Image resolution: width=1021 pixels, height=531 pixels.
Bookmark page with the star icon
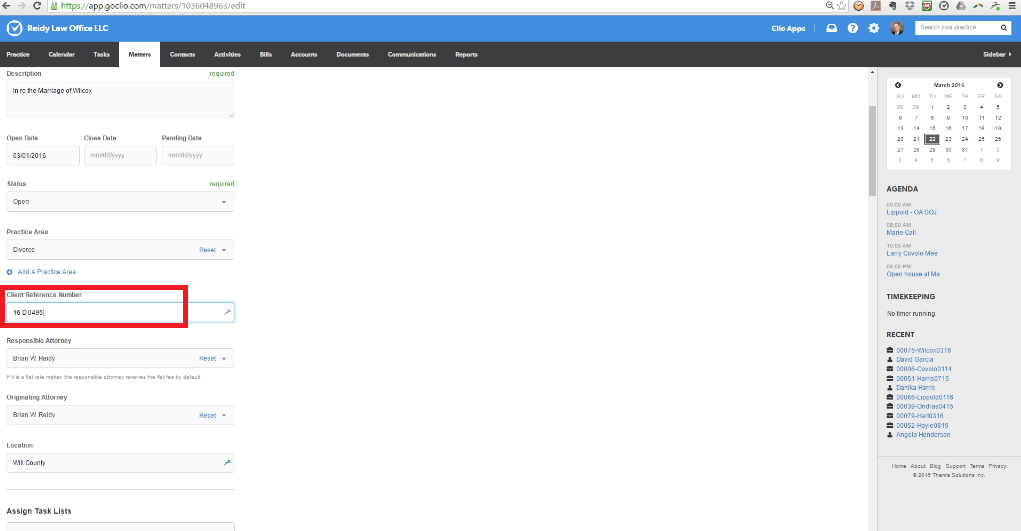[844, 6]
